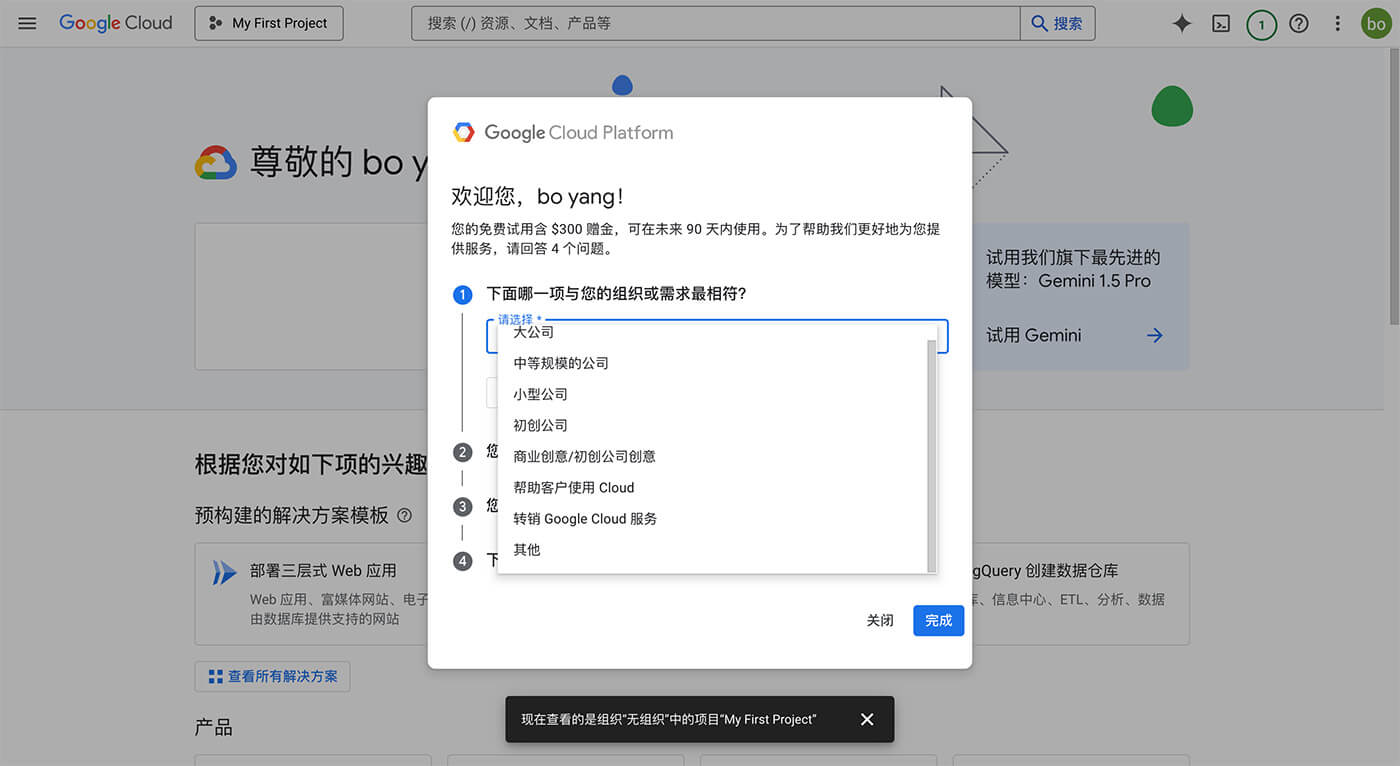Viewport: 1400px width, 766px height.
Task: Click step 2 circle in the dialog
Action: 462,452
